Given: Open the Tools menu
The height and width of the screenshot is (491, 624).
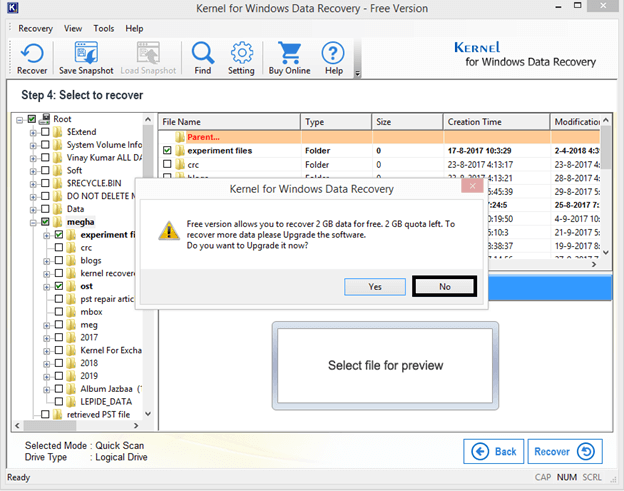Looking at the screenshot, I should point(104,29).
